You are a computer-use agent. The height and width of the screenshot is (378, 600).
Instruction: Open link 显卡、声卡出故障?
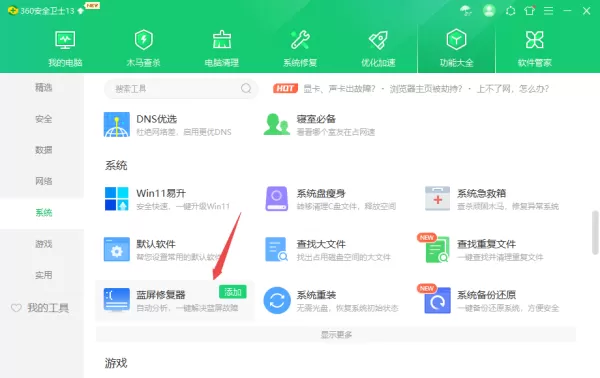point(339,89)
